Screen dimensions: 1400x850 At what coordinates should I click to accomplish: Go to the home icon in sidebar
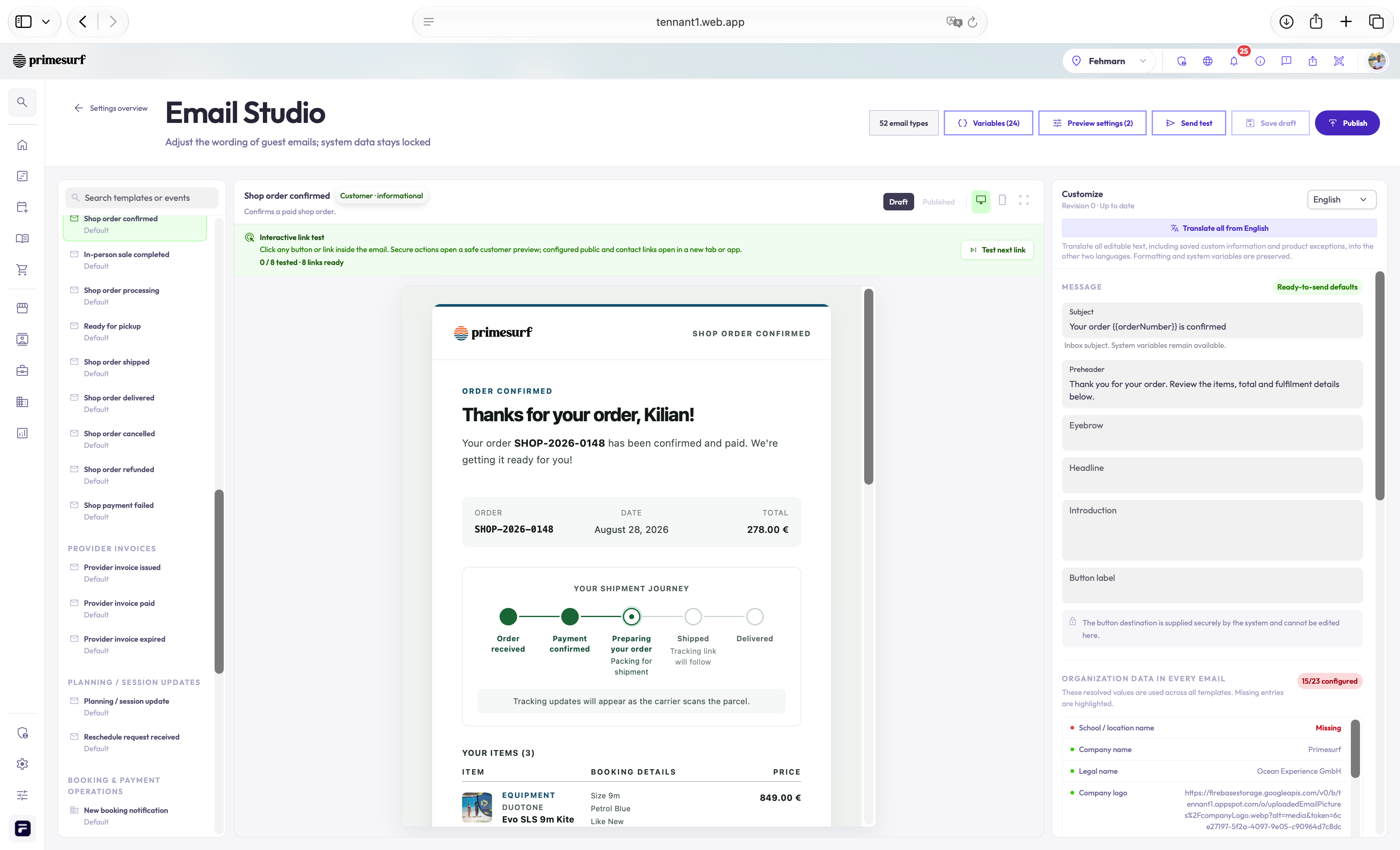(x=22, y=145)
